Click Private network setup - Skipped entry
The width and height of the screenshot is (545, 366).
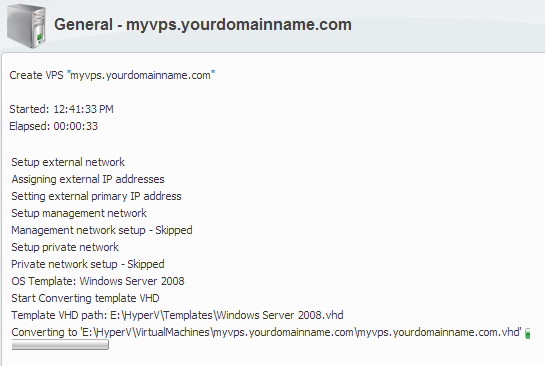(x=88, y=264)
